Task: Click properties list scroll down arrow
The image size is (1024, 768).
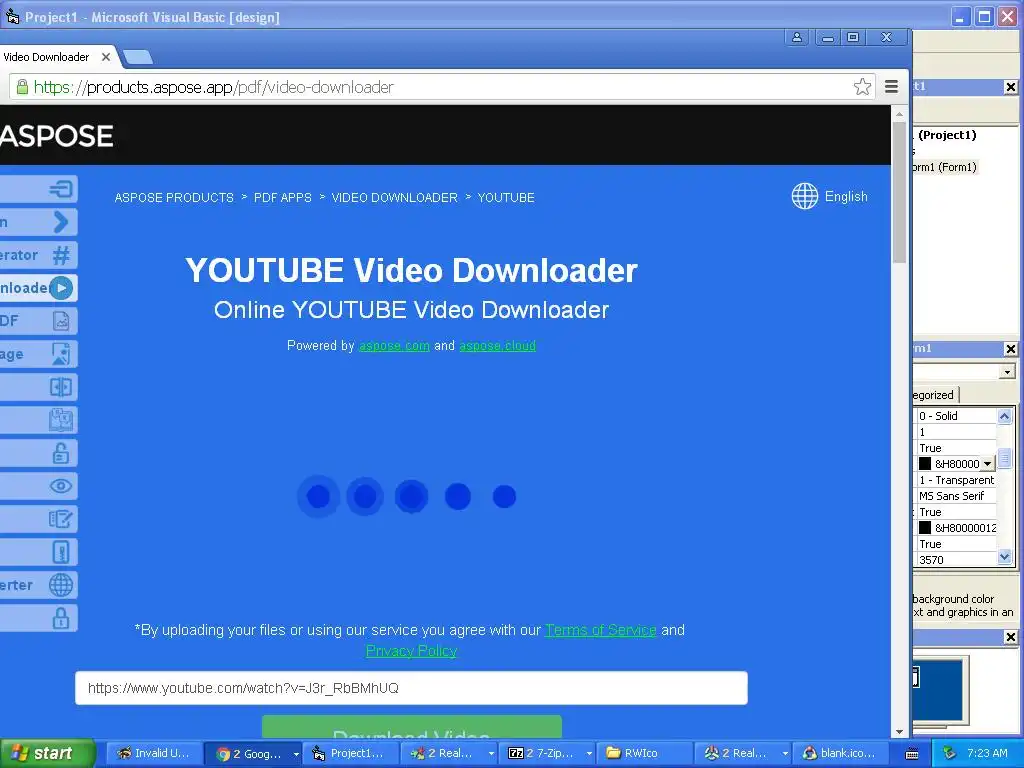Action: tap(1004, 557)
